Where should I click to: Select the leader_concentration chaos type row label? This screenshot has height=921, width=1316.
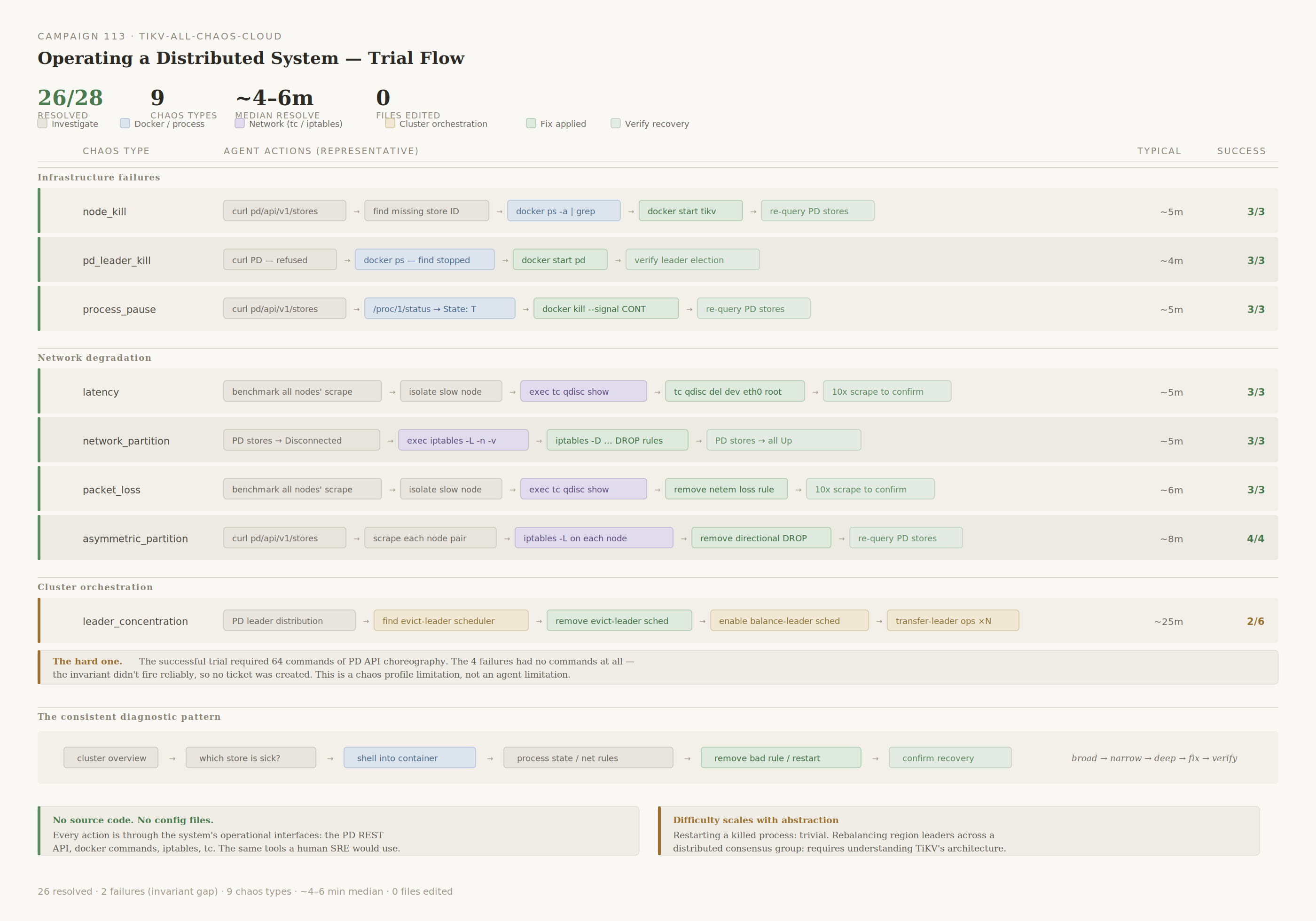pos(135,621)
